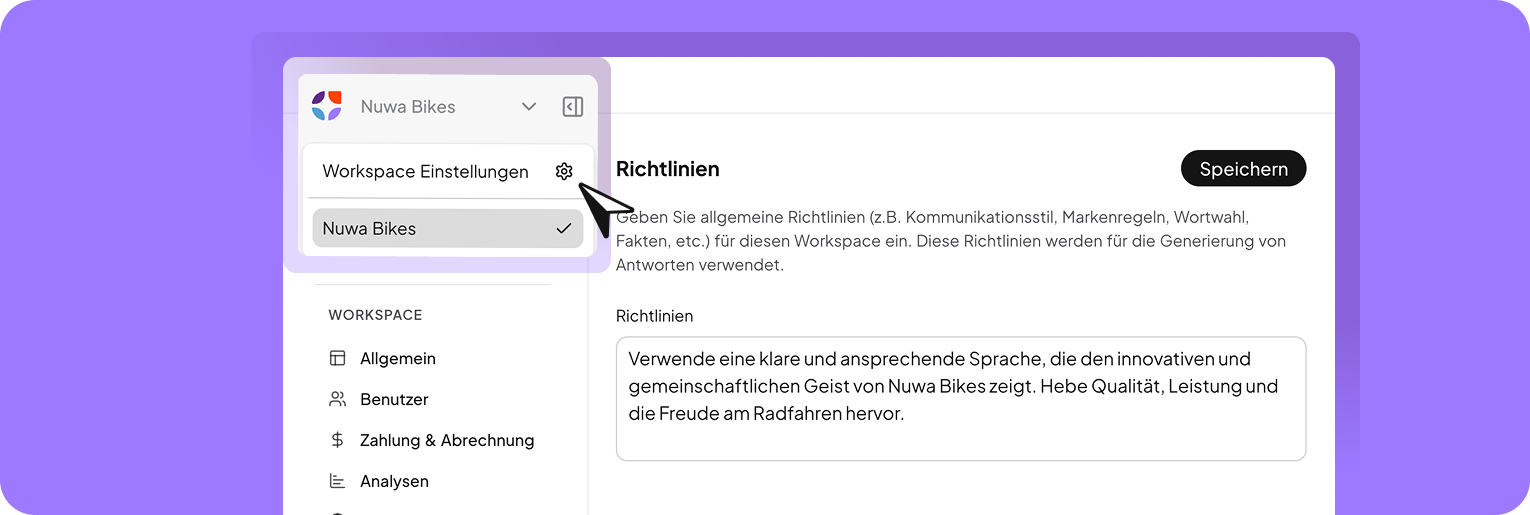
Task: Click inside the Richtlinien text area
Action: click(x=961, y=399)
